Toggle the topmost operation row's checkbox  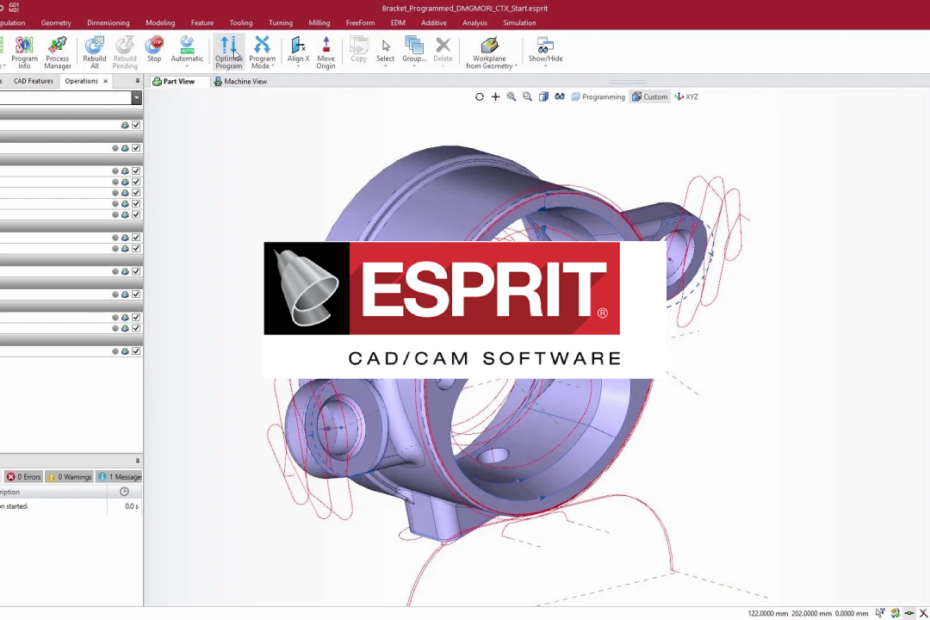pyautogui.click(x=136, y=125)
